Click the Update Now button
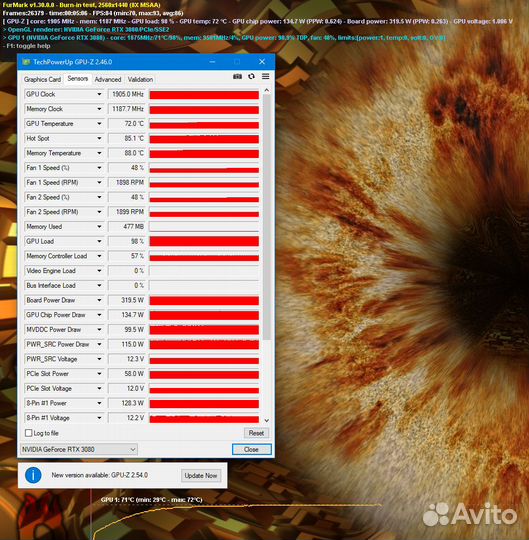 pyautogui.click(x=201, y=476)
